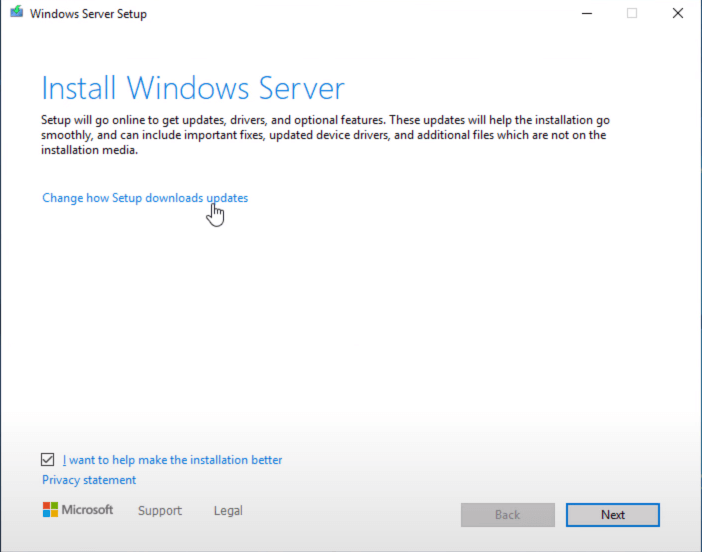Close the Windows Server Setup window
Screen dimensions: 702x552
point(678,13)
